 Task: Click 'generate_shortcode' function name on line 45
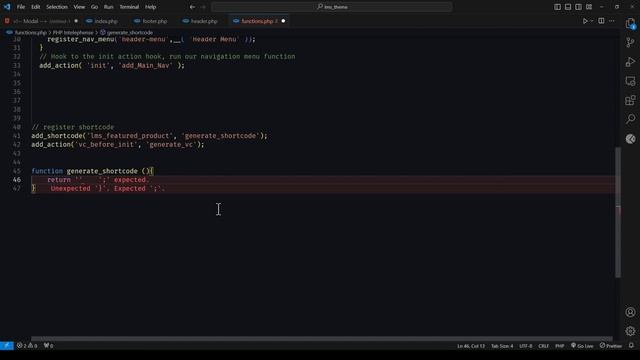102,171
